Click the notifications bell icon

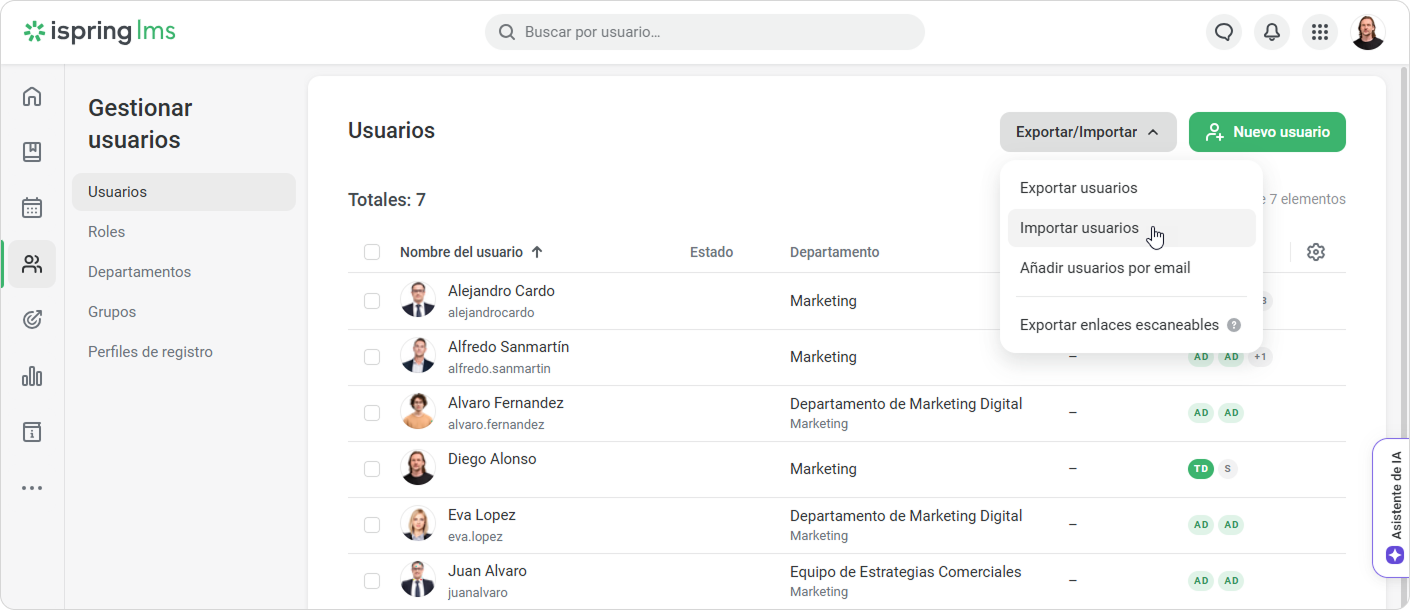(x=1272, y=32)
